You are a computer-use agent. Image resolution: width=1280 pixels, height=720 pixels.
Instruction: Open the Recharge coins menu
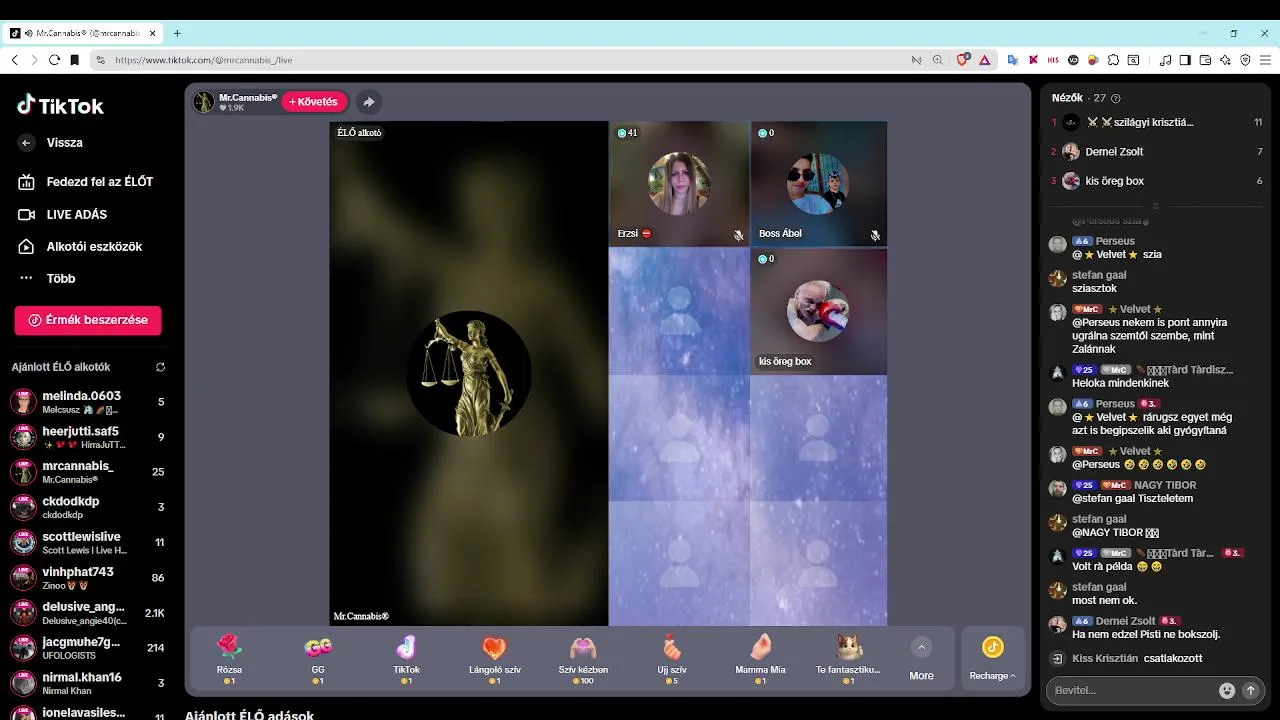(x=992, y=658)
